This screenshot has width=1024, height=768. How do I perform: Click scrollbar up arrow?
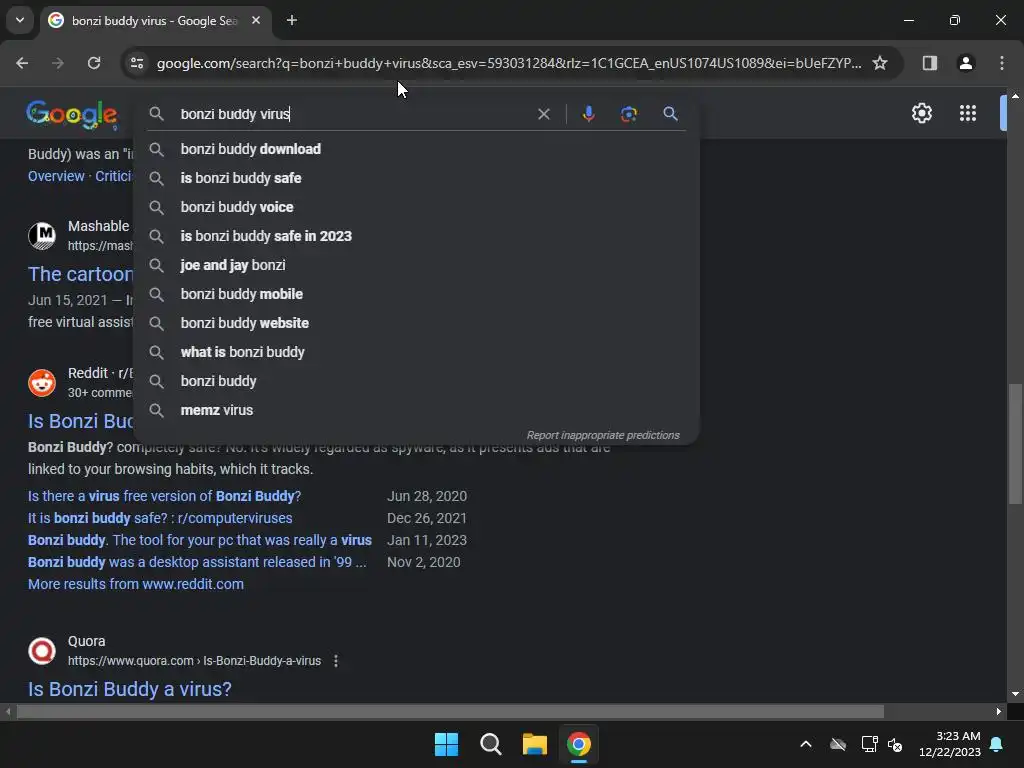(x=1015, y=96)
